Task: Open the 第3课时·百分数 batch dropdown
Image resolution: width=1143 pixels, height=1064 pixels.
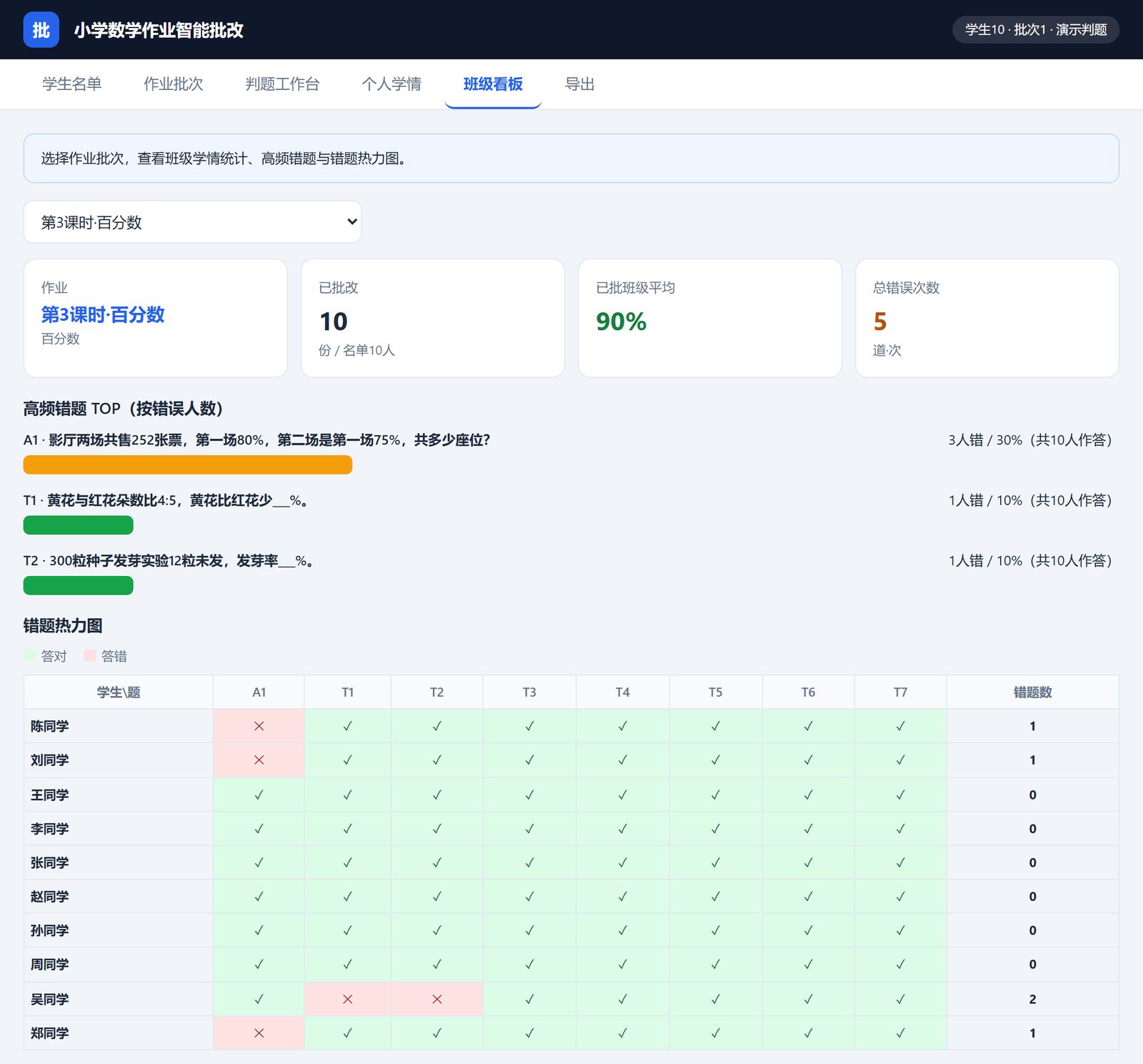Action: (x=192, y=222)
